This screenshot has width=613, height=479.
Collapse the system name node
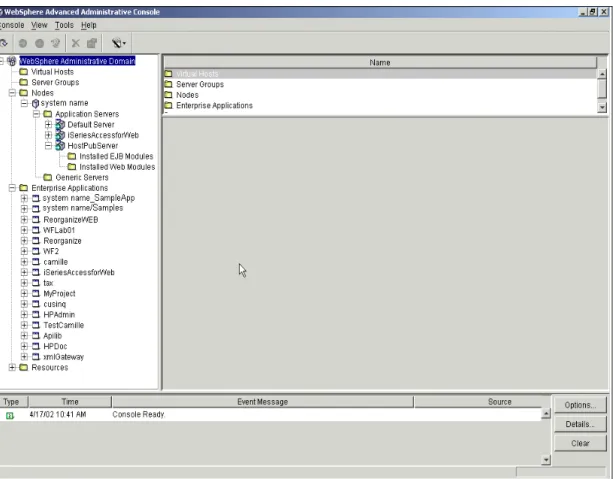[x=24, y=103]
